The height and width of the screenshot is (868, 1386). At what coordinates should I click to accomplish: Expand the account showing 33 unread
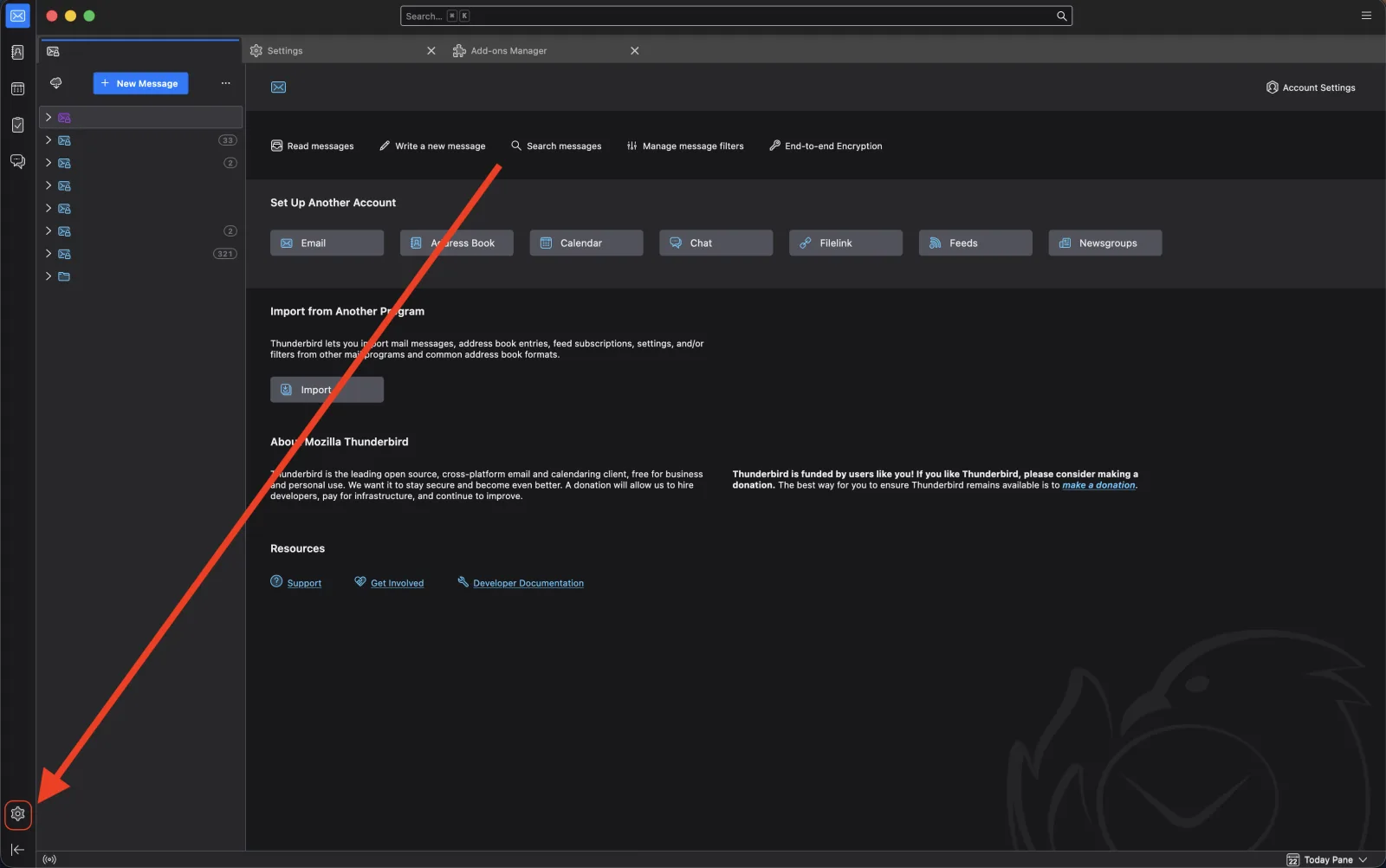coord(49,139)
